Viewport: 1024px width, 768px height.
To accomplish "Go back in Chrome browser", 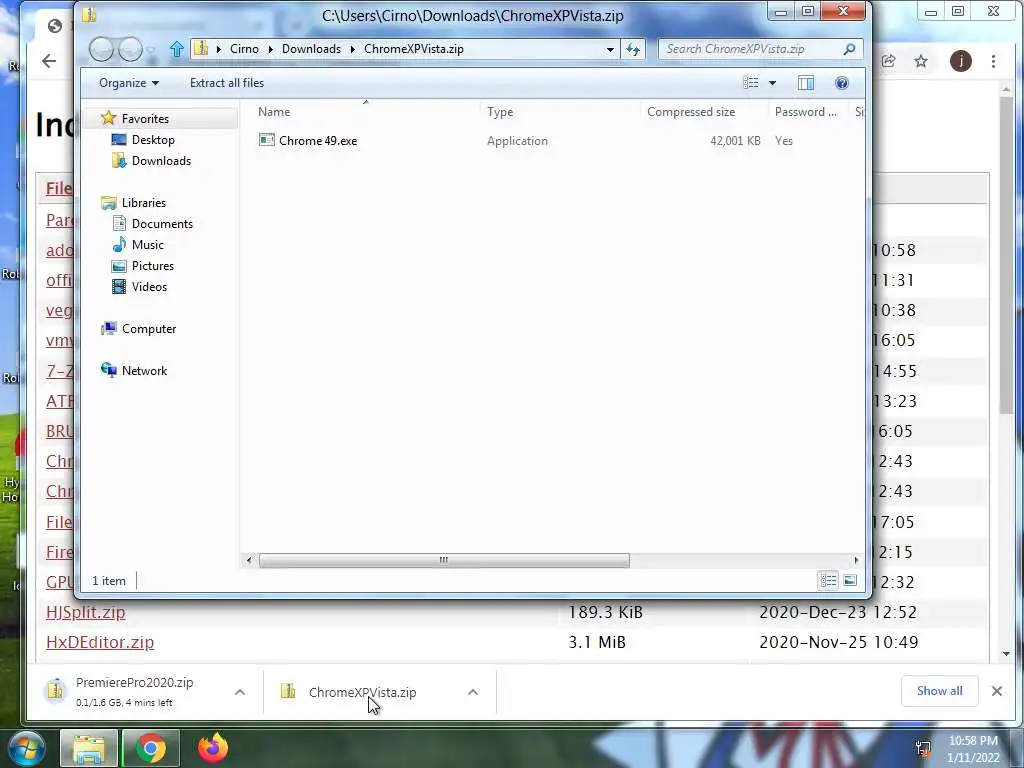I will pyautogui.click(x=49, y=61).
